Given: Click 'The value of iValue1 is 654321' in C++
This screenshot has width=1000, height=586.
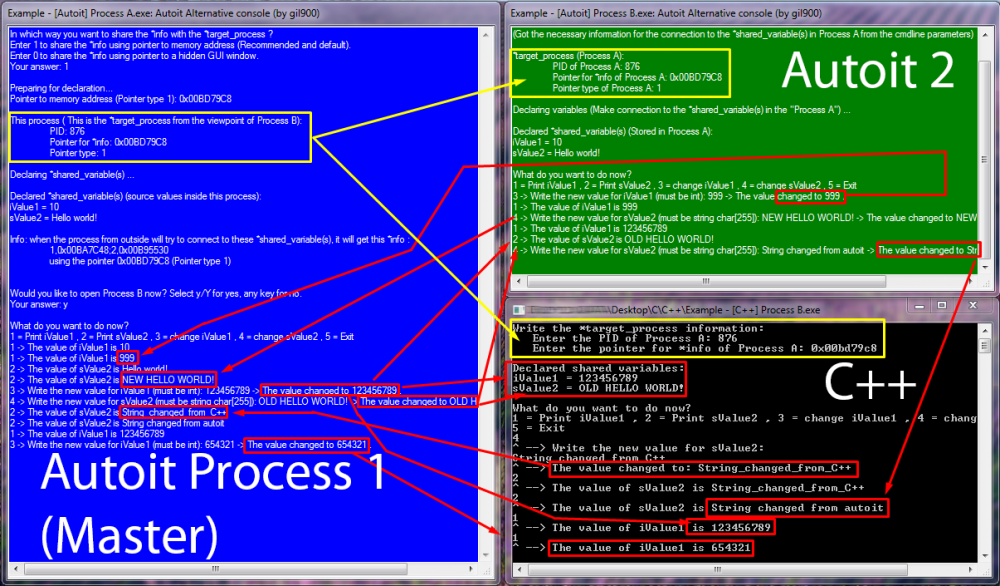Looking at the screenshot, I should (651, 548).
